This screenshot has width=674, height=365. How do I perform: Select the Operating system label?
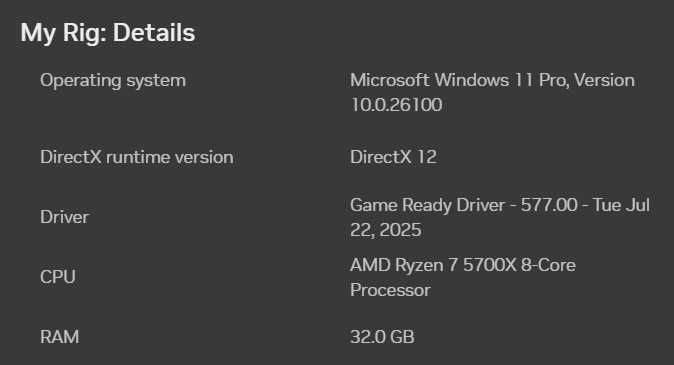(113, 81)
